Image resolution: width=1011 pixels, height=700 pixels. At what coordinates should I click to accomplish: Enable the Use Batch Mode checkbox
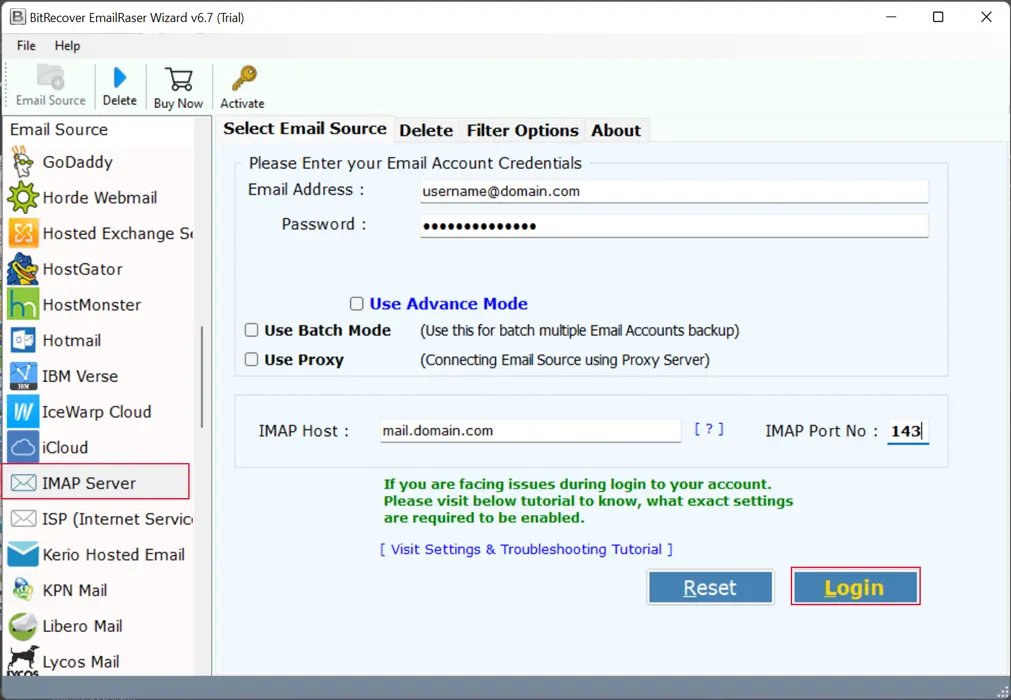(251, 330)
